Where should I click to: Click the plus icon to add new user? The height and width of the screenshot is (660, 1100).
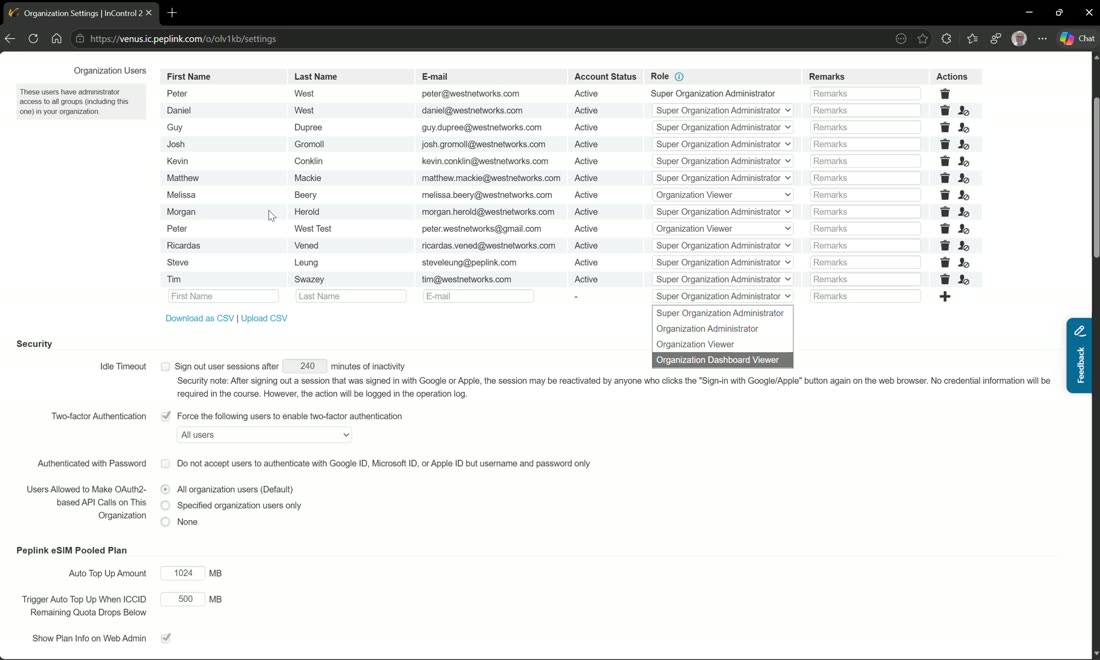[x=945, y=297]
